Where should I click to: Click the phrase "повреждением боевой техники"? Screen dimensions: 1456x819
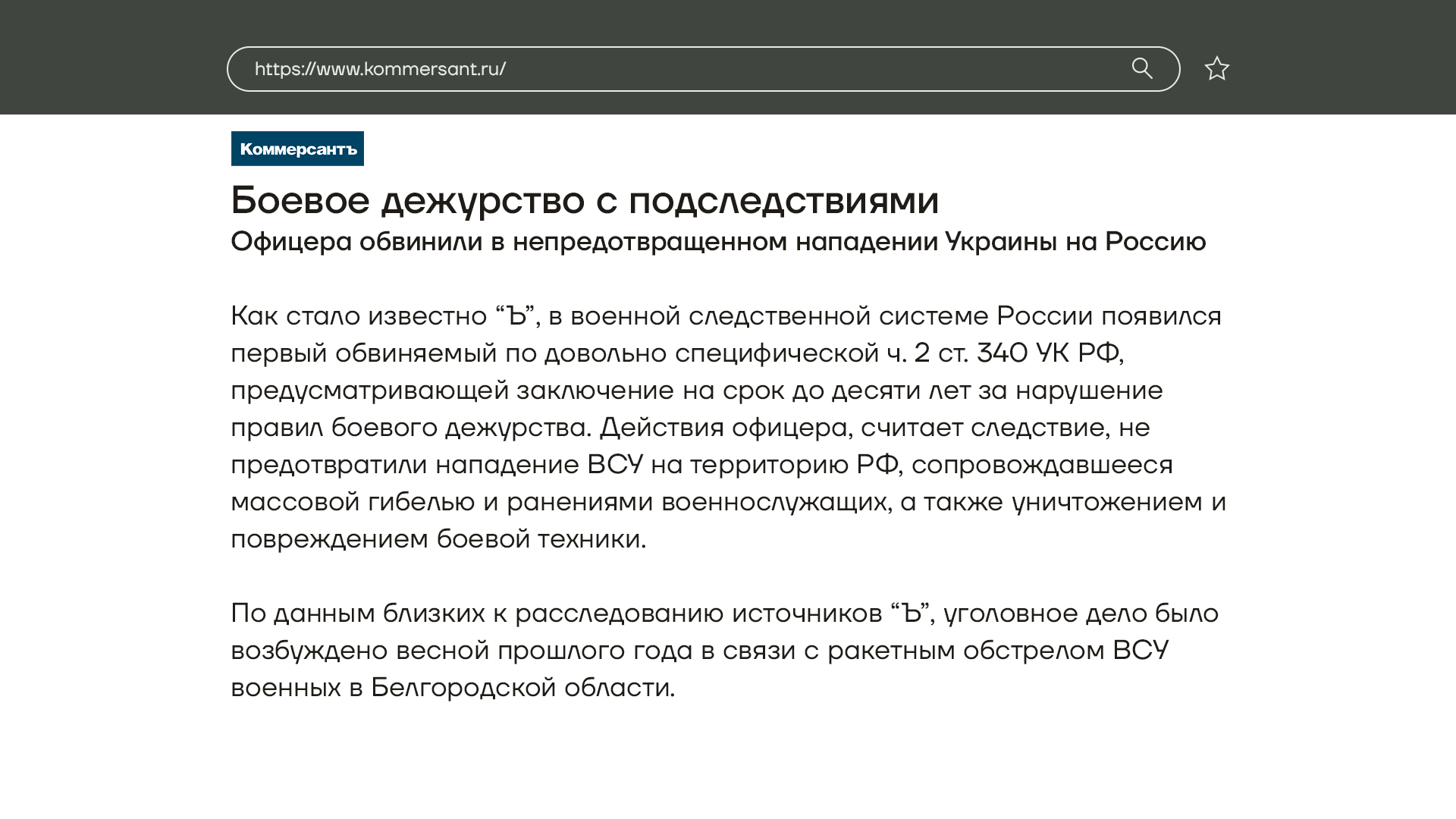pos(437,539)
